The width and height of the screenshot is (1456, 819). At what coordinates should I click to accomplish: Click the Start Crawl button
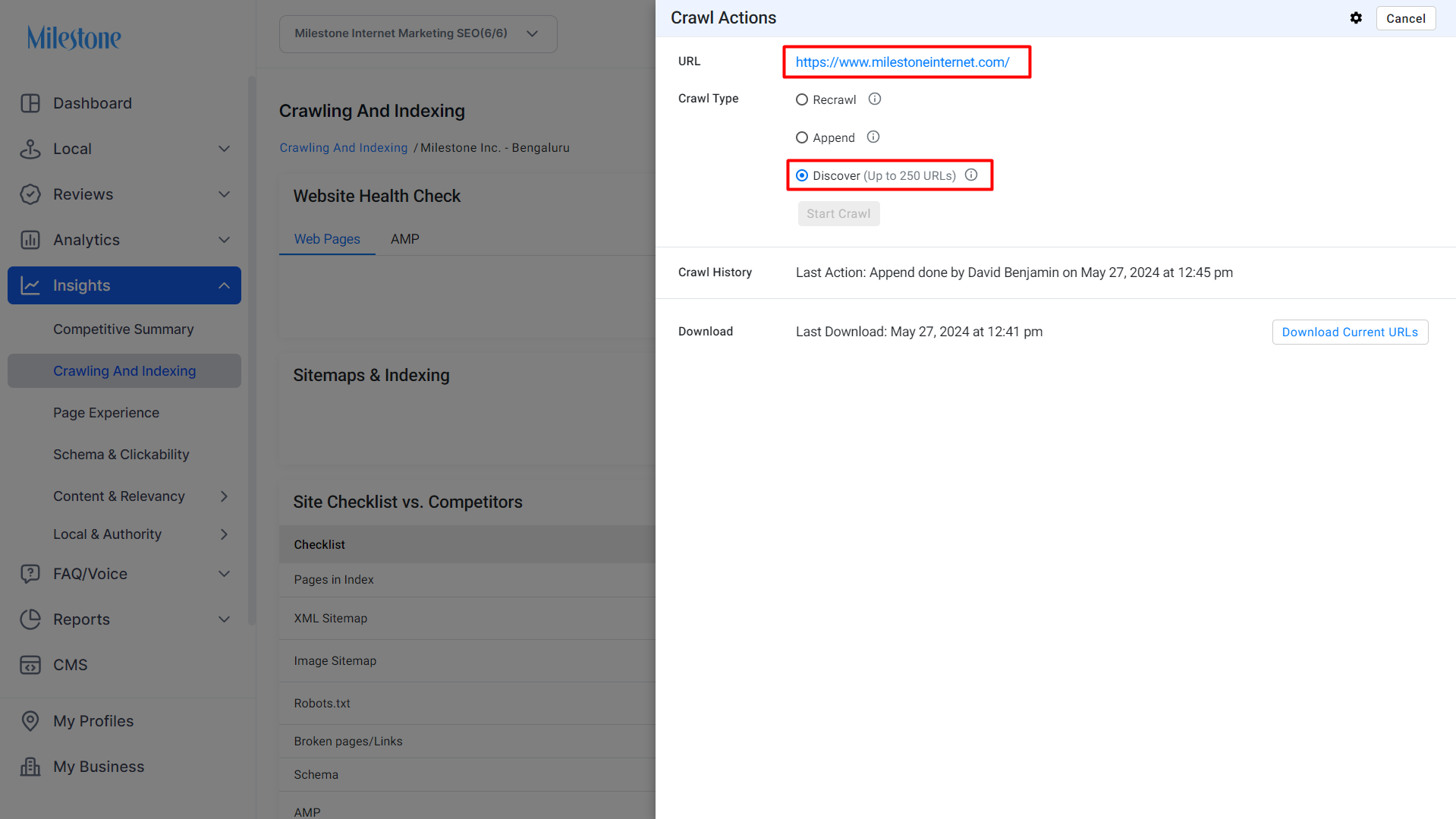point(838,214)
